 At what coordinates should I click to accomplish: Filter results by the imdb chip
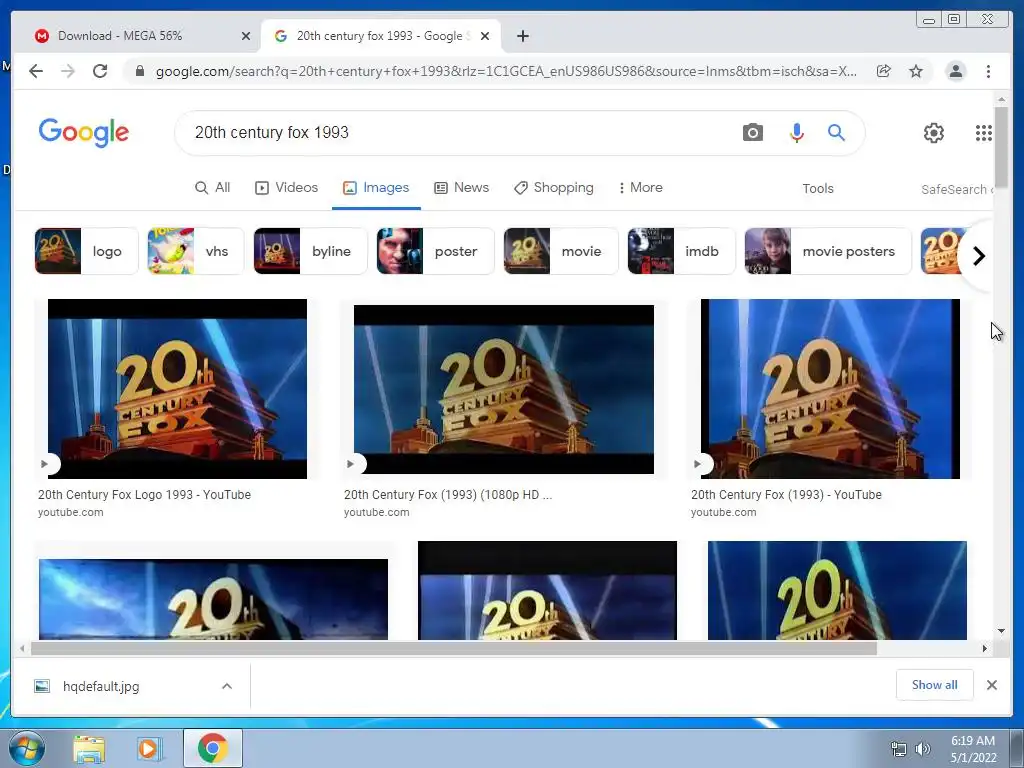[681, 251]
